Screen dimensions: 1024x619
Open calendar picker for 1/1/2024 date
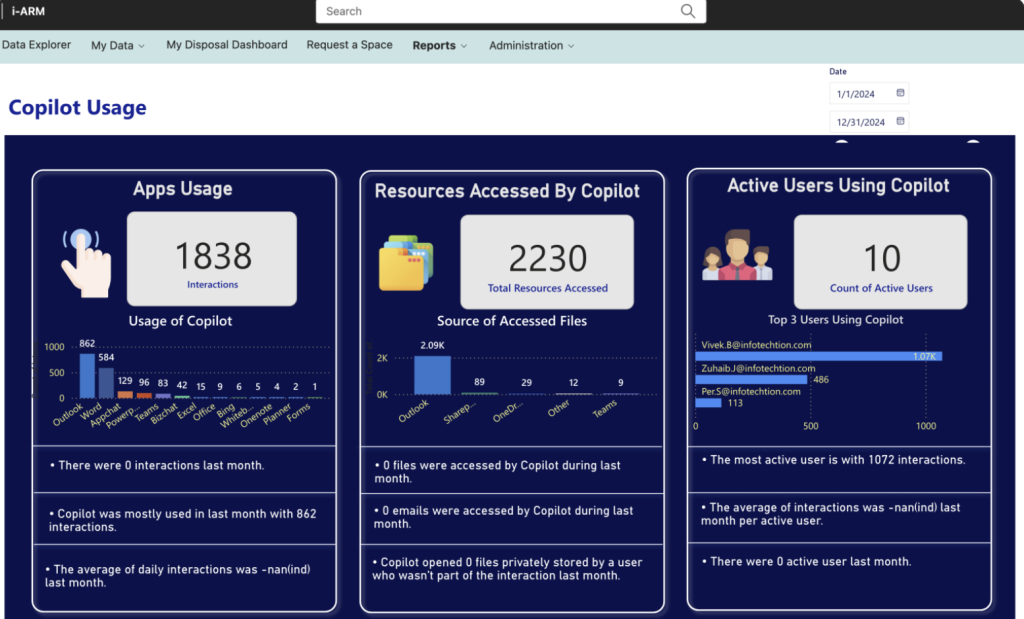[900, 93]
